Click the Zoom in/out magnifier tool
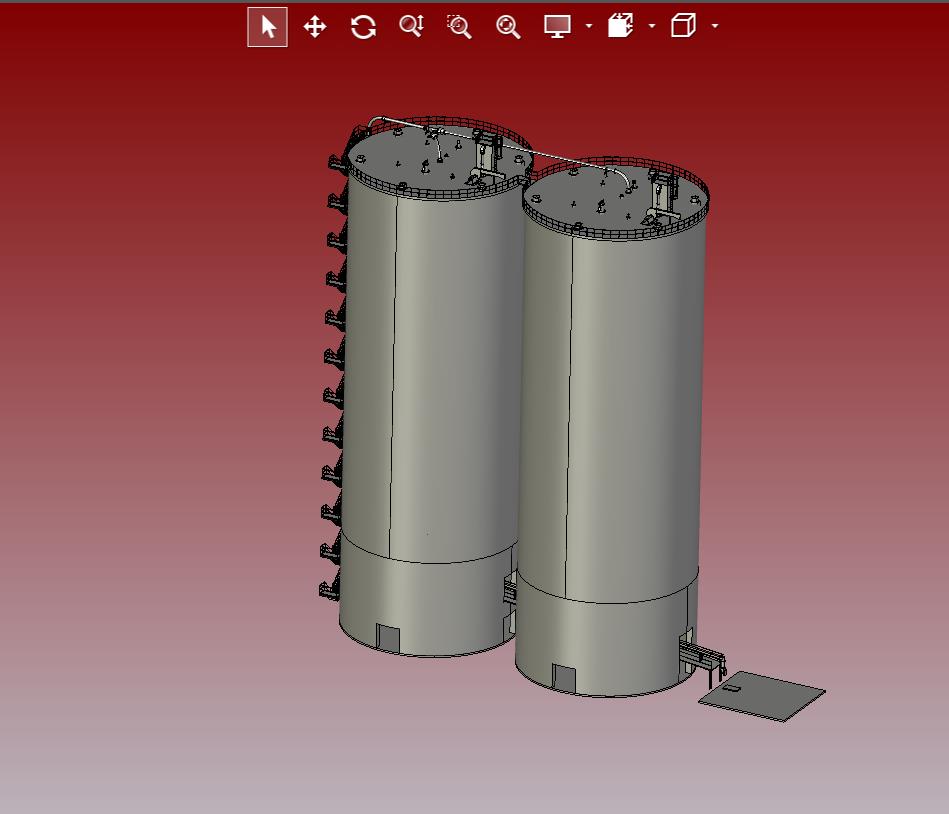The height and width of the screenshot is (814, 949). point(411,27)
